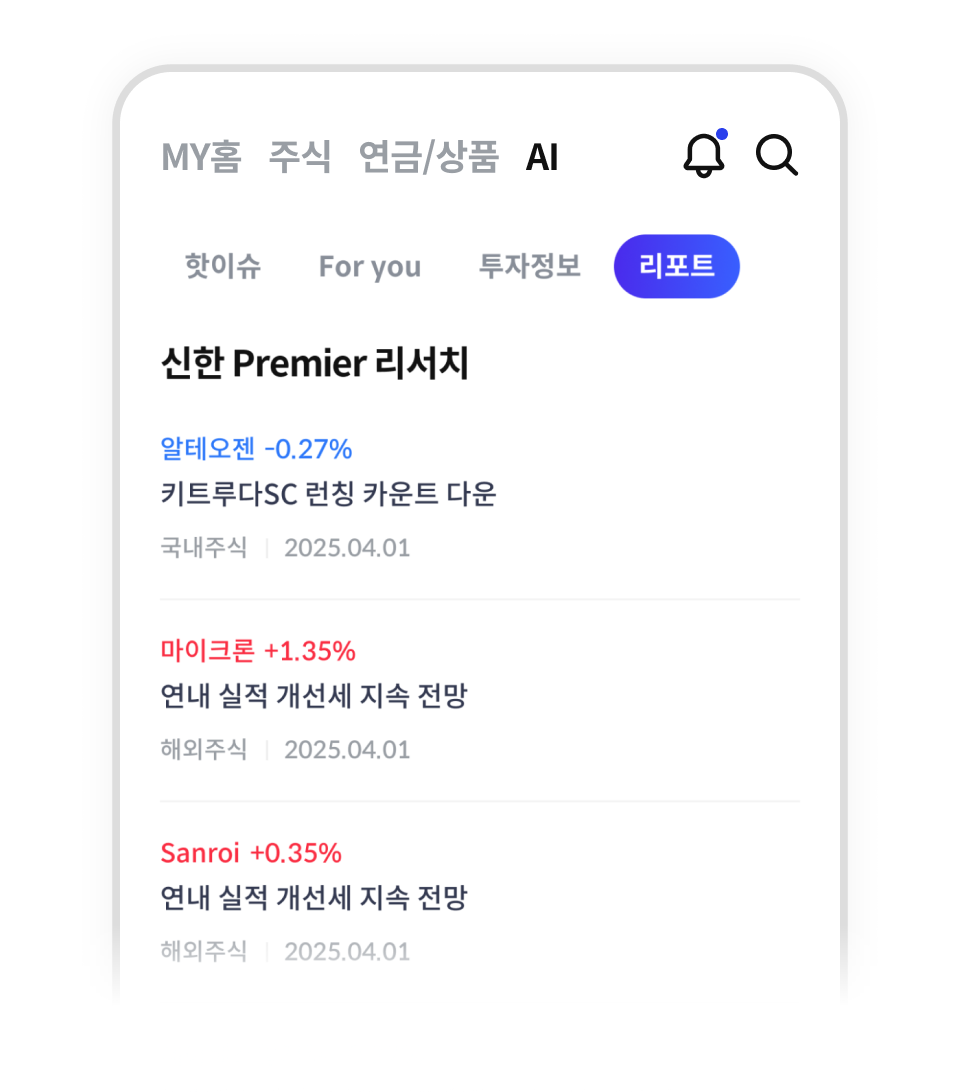Viewport: 960px width, 1092px height.
Task: Tap the 알테오젠 -0.27% stock label
Action: [256, 449]
